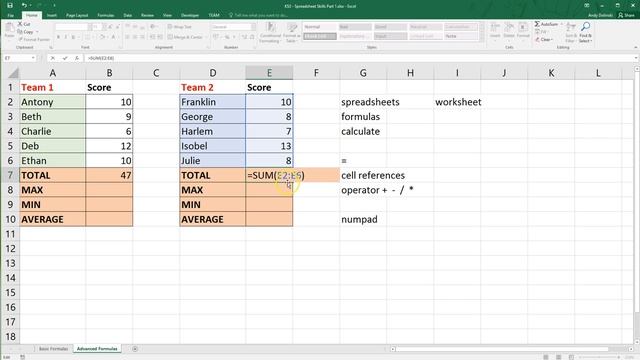This screenshot has height=360, width=640.
Task: Open the File tab
Action: pos(11,15)
